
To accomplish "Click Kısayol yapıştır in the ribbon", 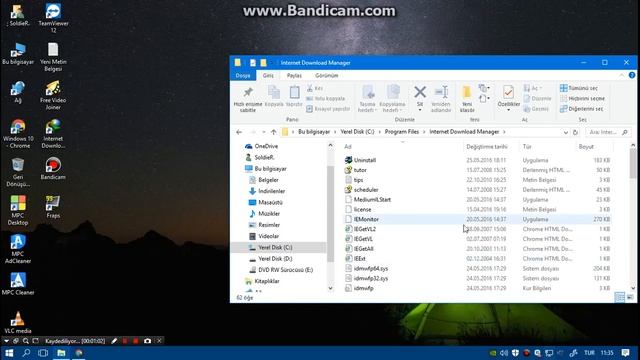I will click(x=328, y=109).
